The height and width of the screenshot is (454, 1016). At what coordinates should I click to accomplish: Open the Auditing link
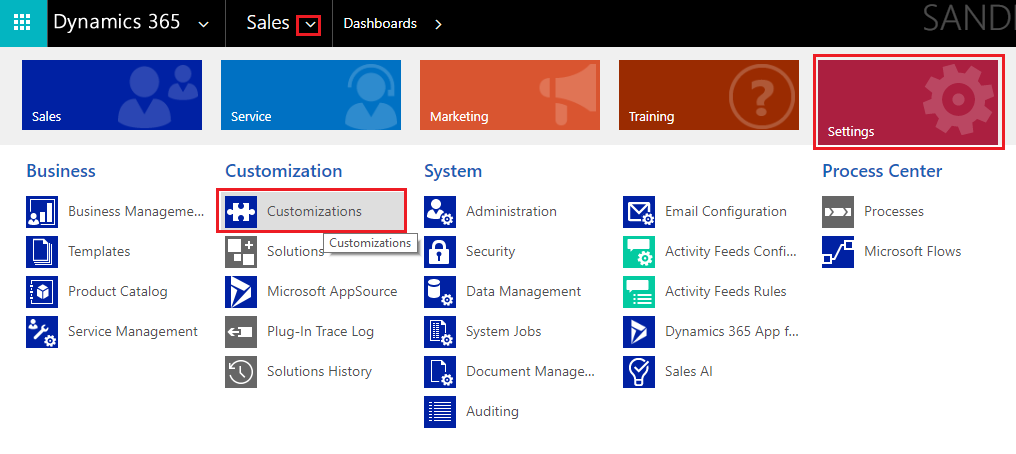point(492,412)
